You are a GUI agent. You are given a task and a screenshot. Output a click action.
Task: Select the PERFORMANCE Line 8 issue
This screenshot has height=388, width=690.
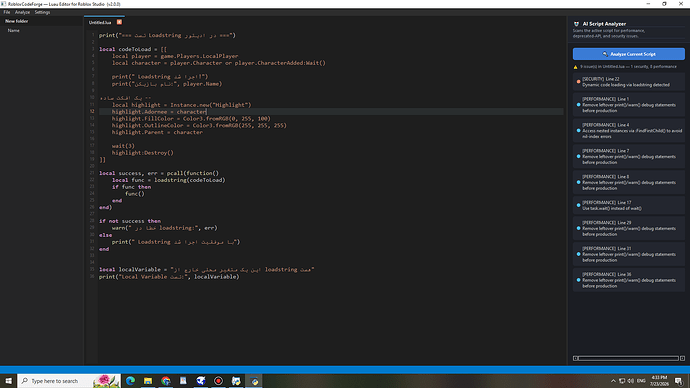(x=628, y=182)
